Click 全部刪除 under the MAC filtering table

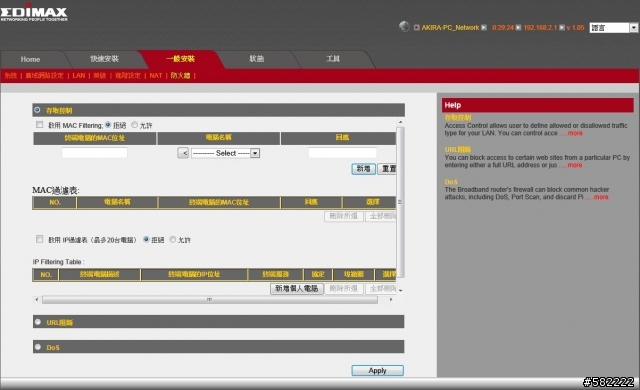(x=381, y=216)
